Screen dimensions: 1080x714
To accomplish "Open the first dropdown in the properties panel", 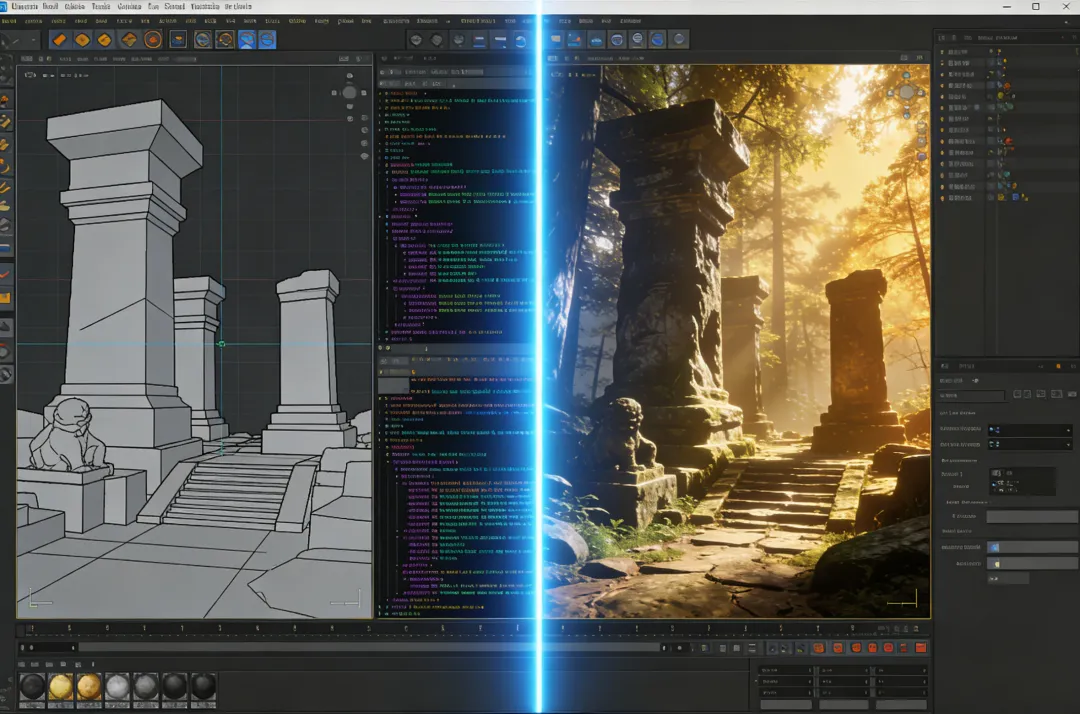I will click(1029, 430).
